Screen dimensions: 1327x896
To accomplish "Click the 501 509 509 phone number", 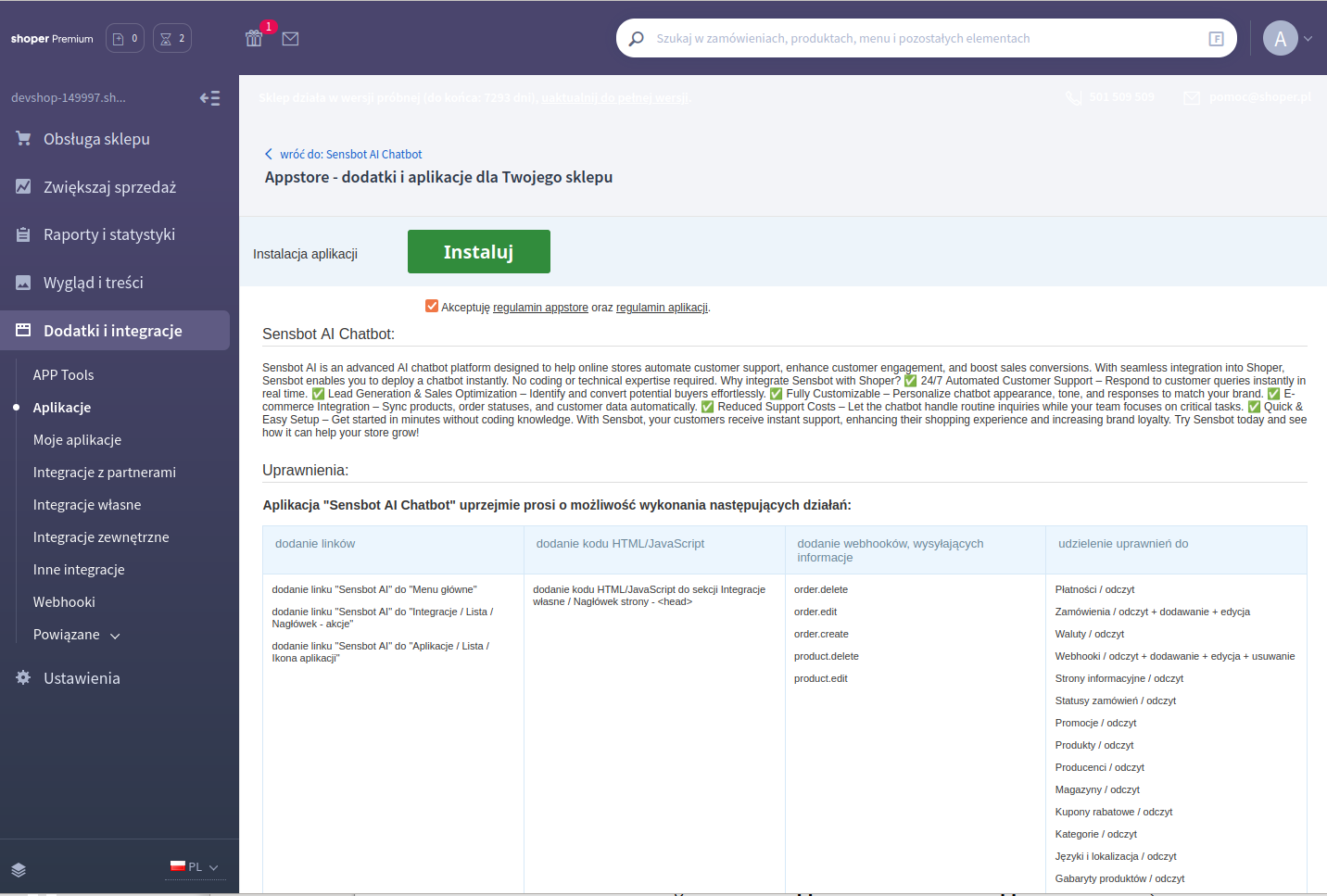I will (x=1122, y=97).
